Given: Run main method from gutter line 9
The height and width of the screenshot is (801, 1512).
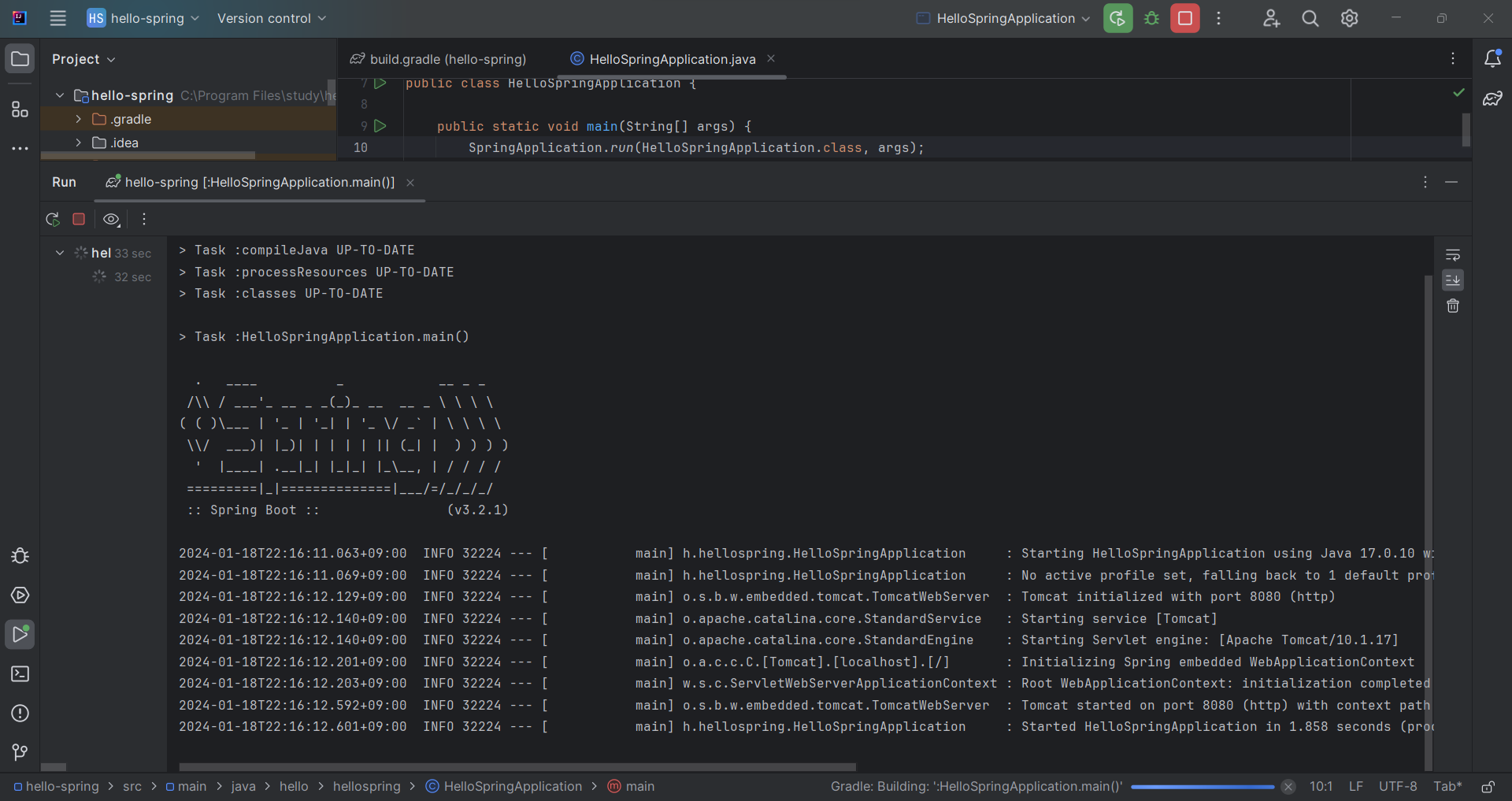Looking at the screenshot, I should 380,125.
